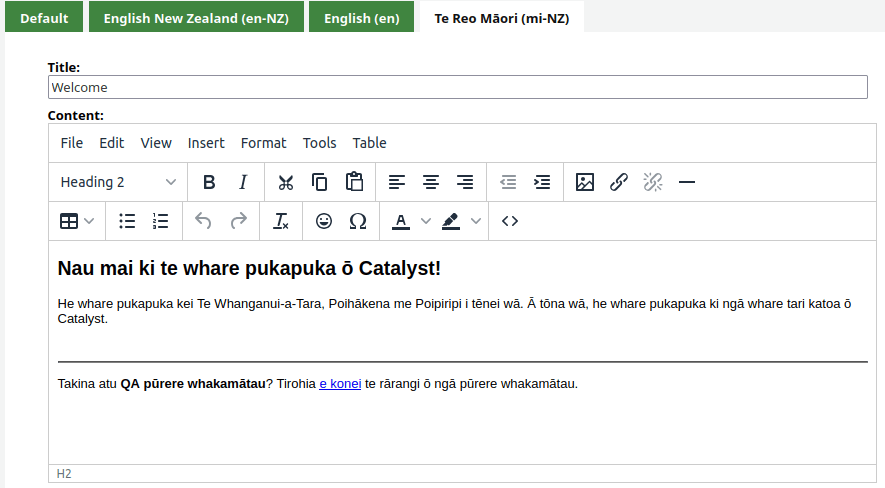Click the paragraph starting 'He whare pukapuka kei'
The image size is (885, 488).
(x=454, y=311)
